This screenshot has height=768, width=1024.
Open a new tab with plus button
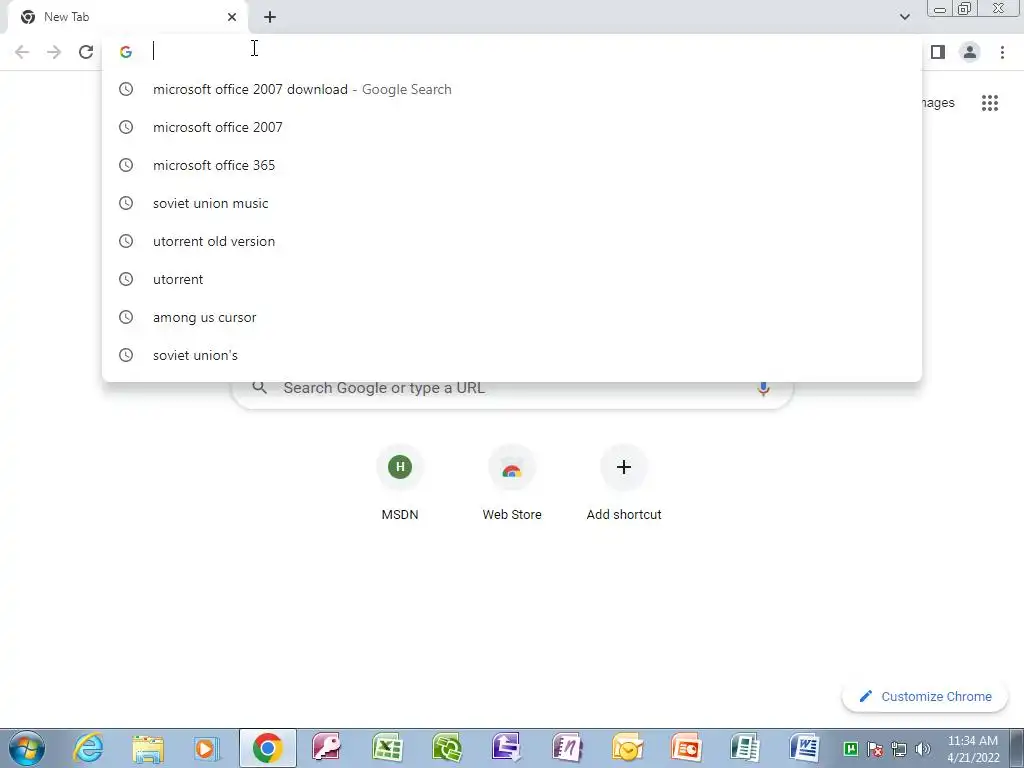pyautogui.click(x=270, y=17)
